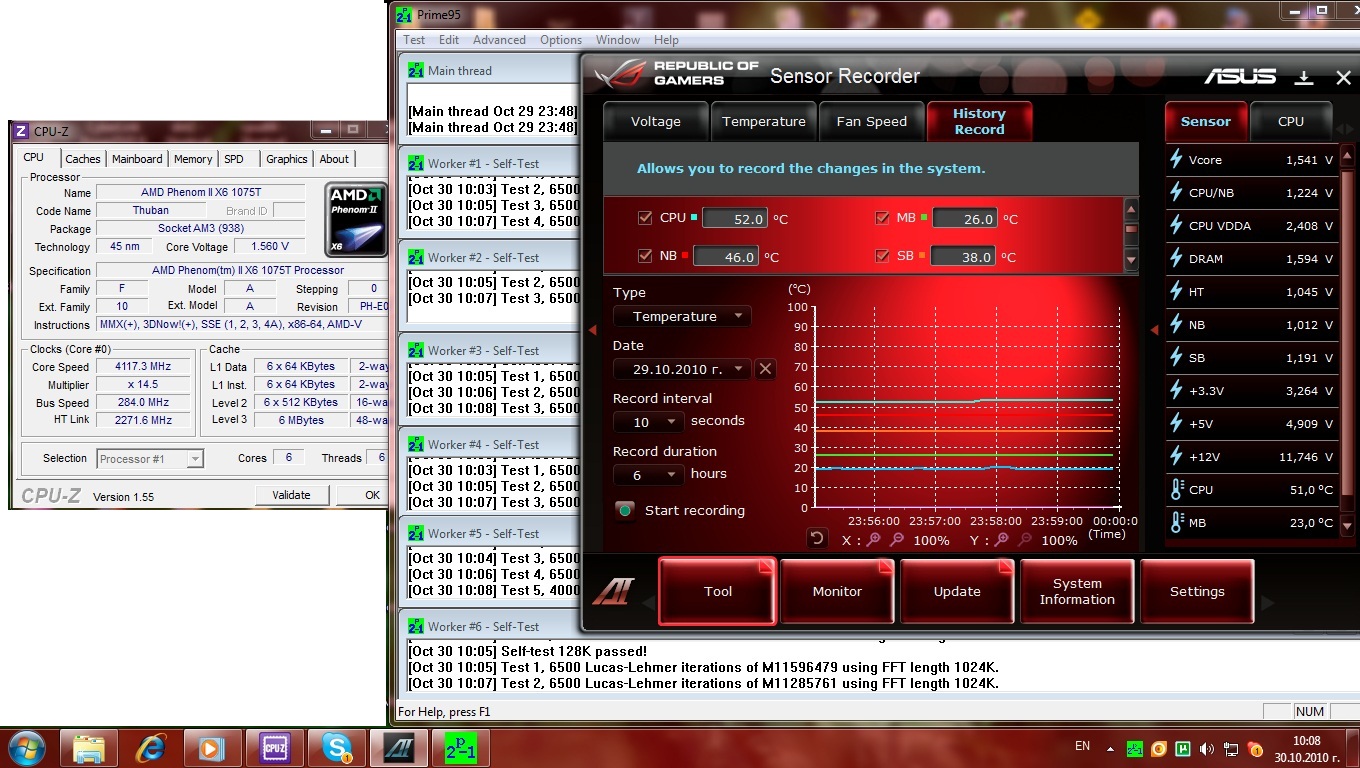
Task: Open the Date dropdown showing 29.10.2010
Action: pos(682,369)
